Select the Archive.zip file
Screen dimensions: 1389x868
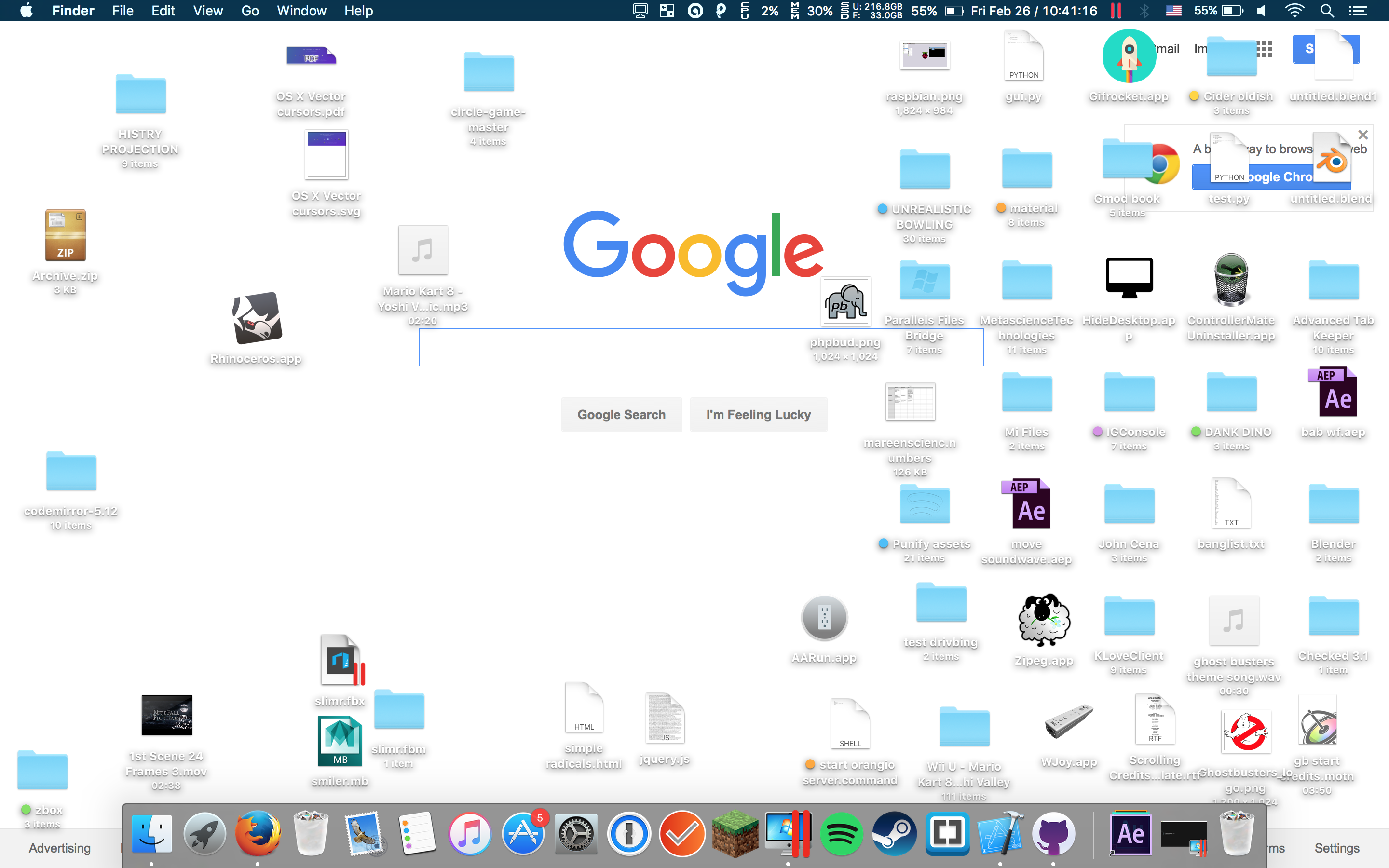click(65, 236)
